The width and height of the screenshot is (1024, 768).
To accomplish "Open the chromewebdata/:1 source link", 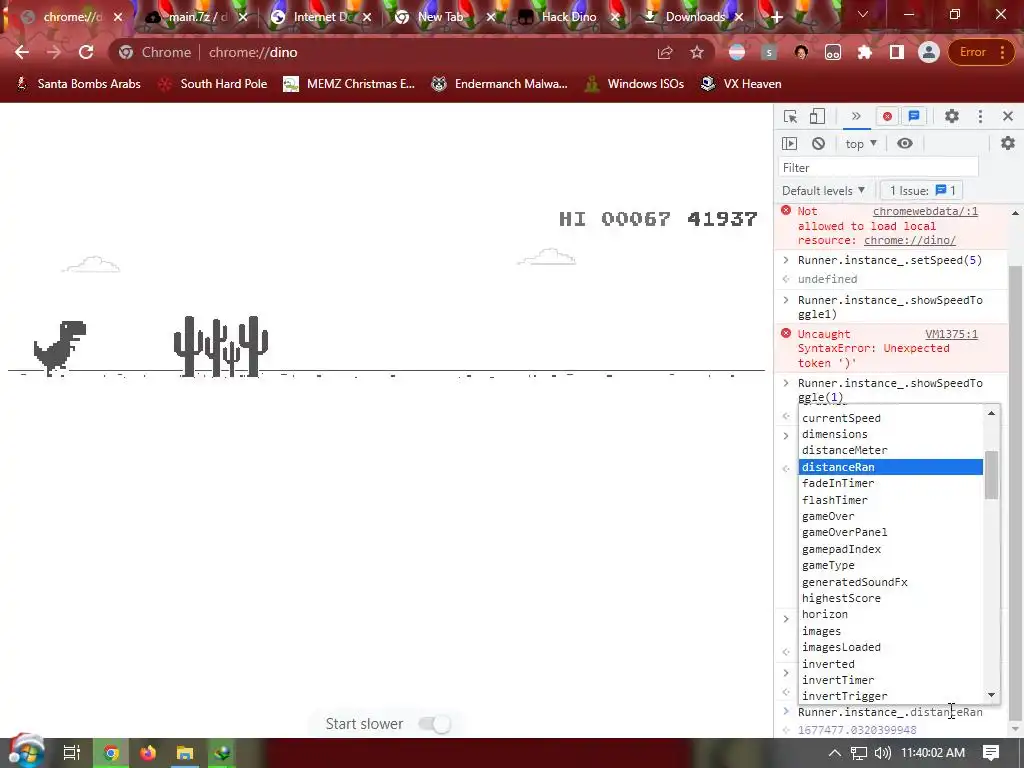I will click(925, 211).
